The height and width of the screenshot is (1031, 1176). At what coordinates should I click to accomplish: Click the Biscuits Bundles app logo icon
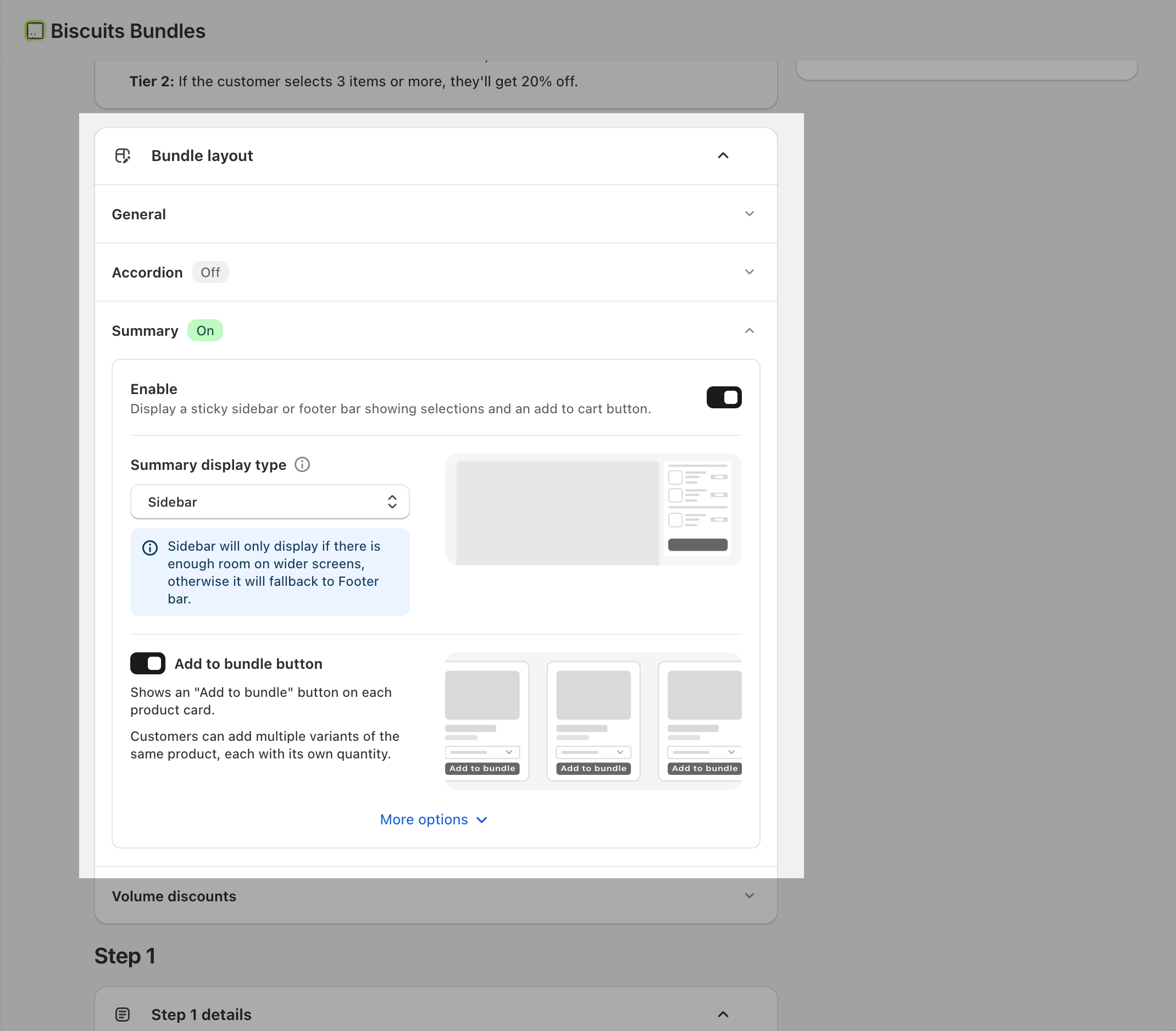35,30
